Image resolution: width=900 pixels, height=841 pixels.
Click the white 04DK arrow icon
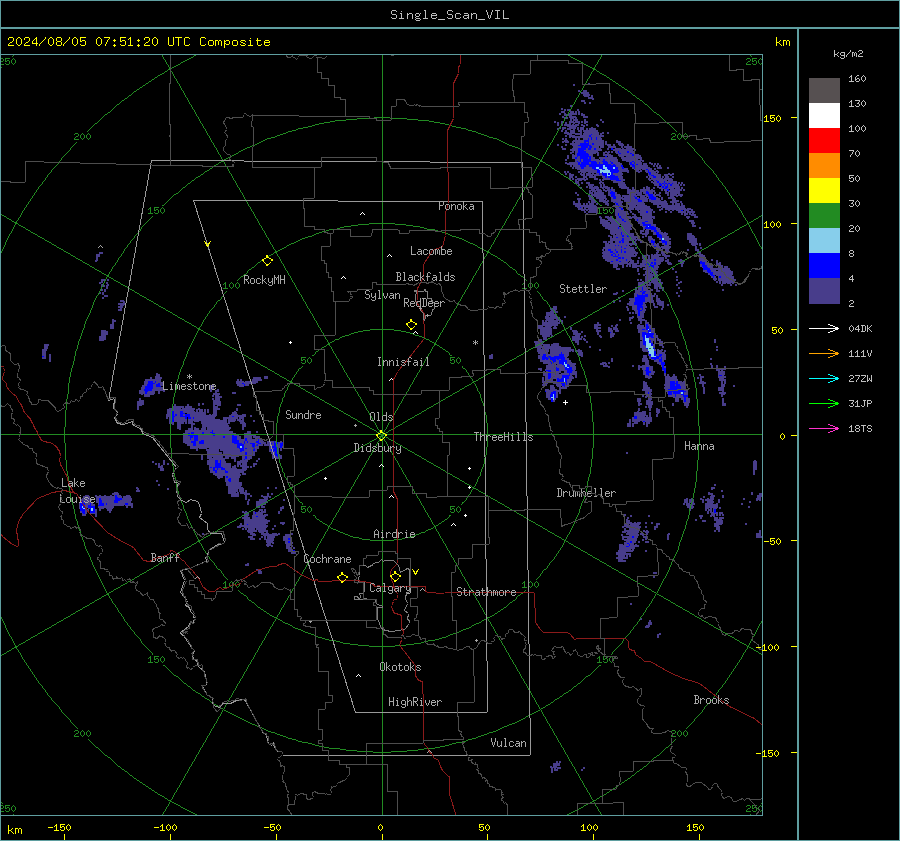824,328
